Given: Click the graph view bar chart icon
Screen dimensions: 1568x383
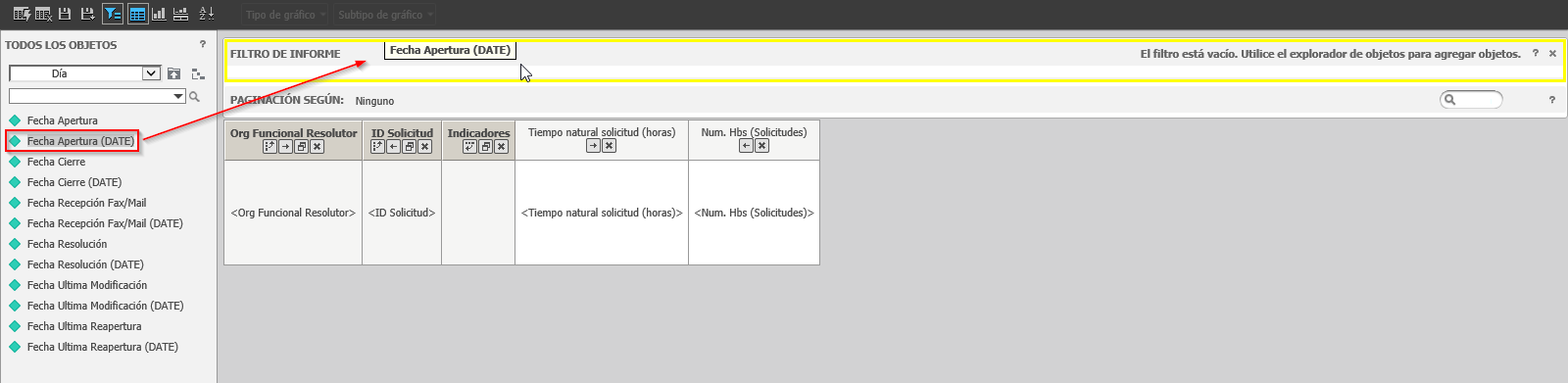Looking at the screenshot, I should coord(159,14).
